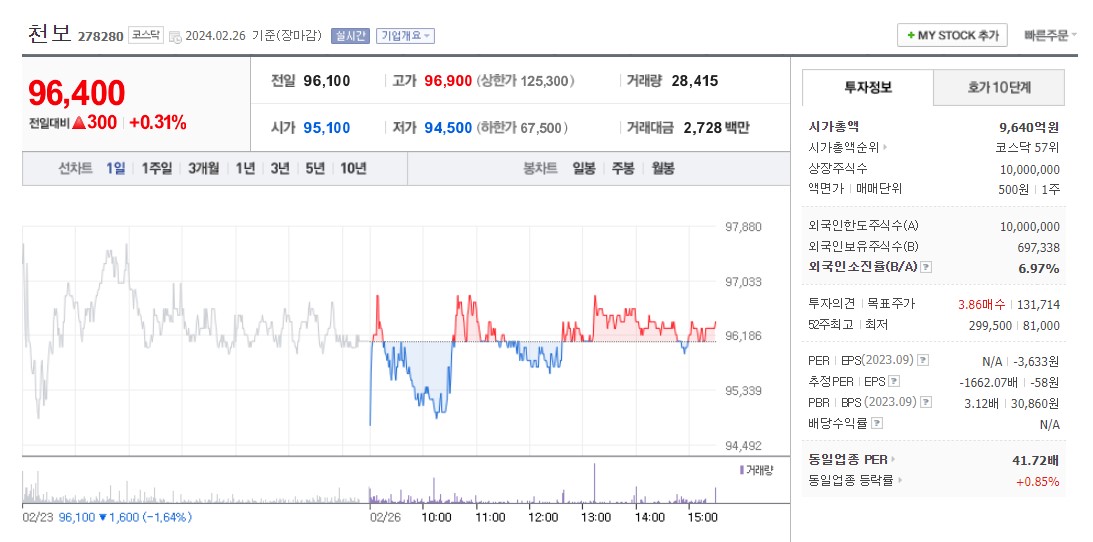This screenshot has width=1093, height=542.
Task: Click the 시가 value 95,100
Action: pos(327,127)
